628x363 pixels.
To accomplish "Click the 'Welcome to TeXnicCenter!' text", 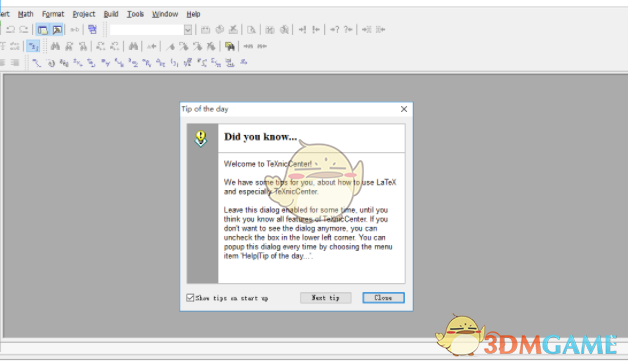I will pyautogui.click(x=268, y=164).
